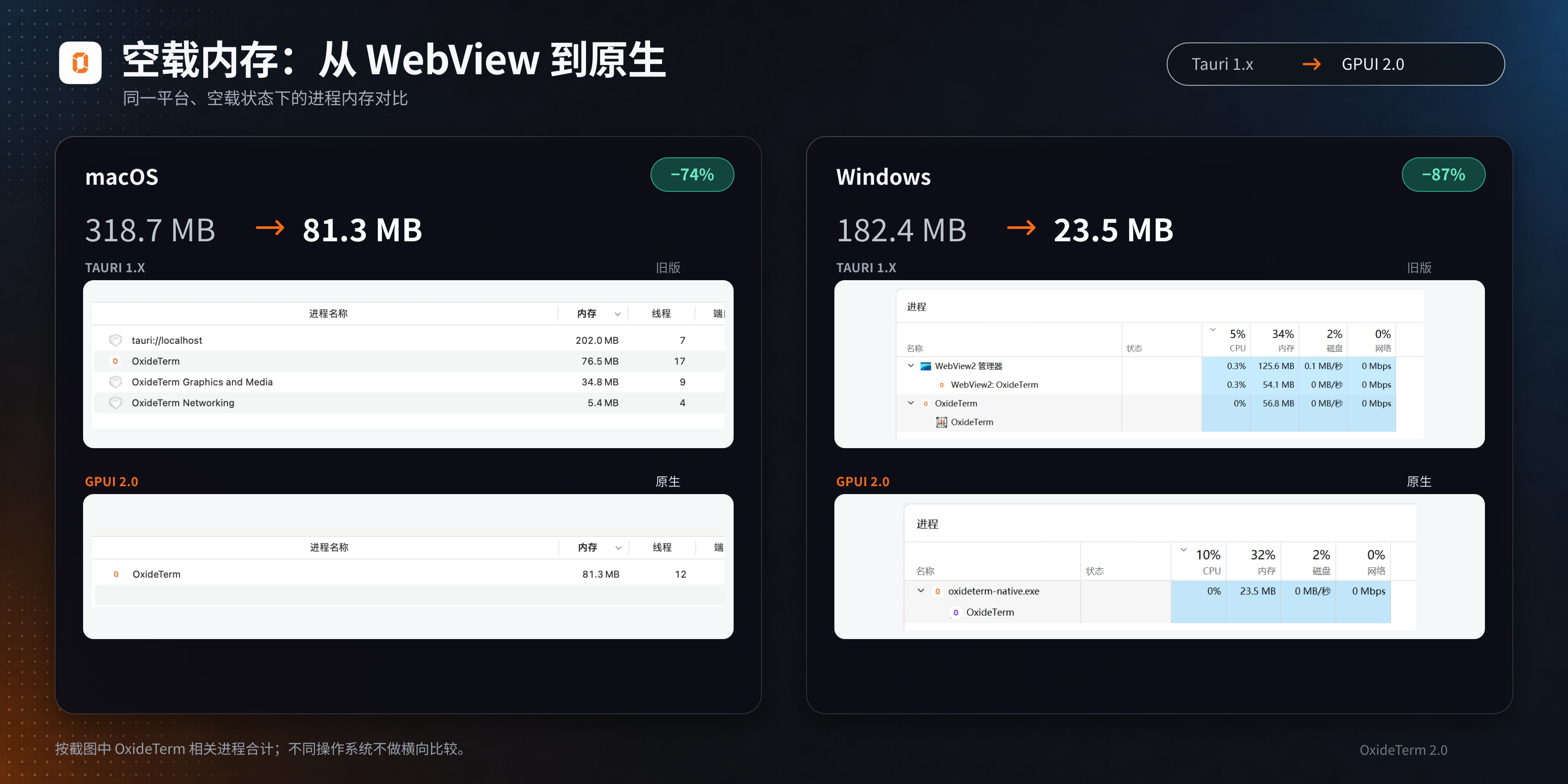Click the OxideTerm window sub-item icon under Tauri
This screenshot has width=1568, height=784.
coord(942,422)
